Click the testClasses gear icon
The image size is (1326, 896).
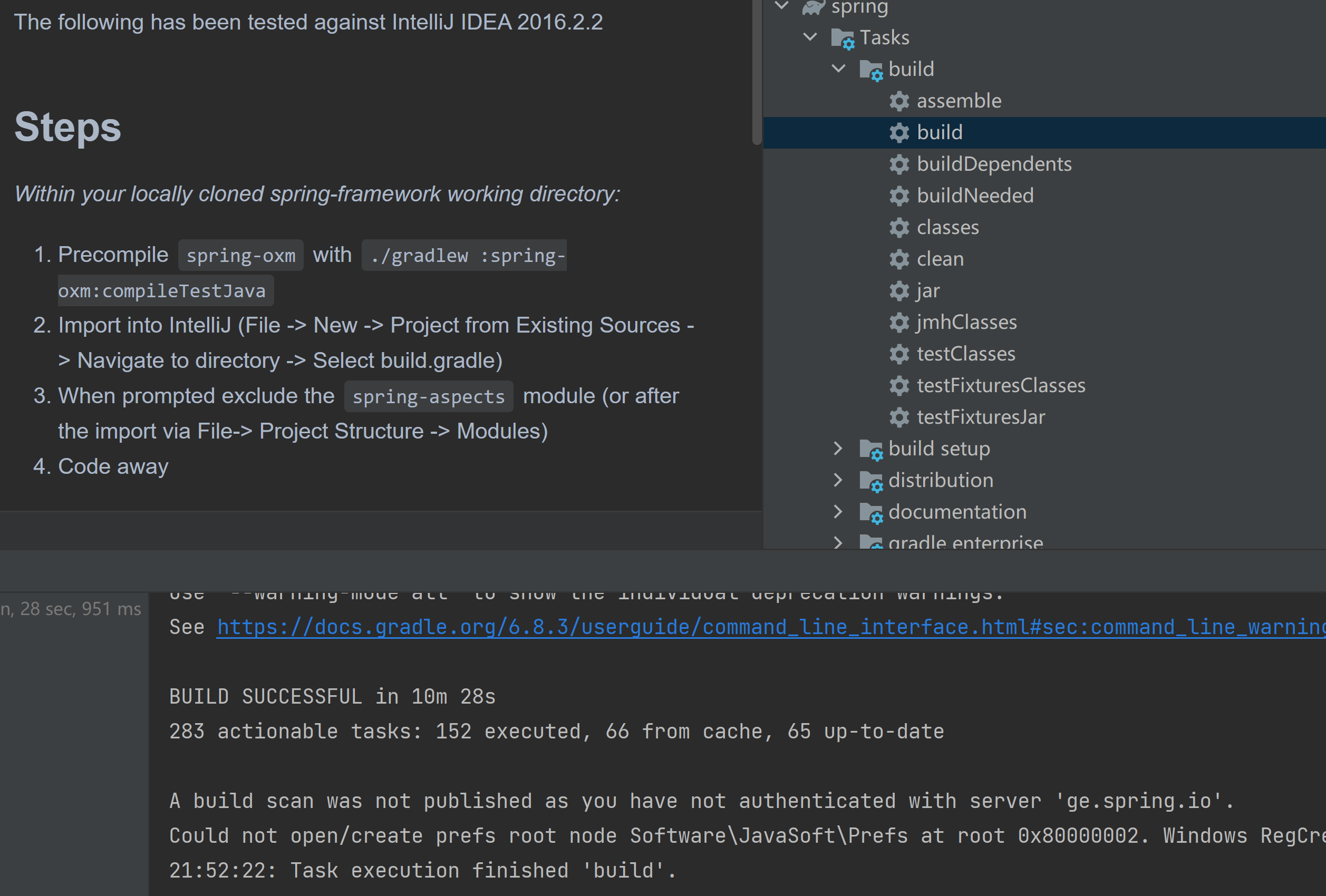899,354
